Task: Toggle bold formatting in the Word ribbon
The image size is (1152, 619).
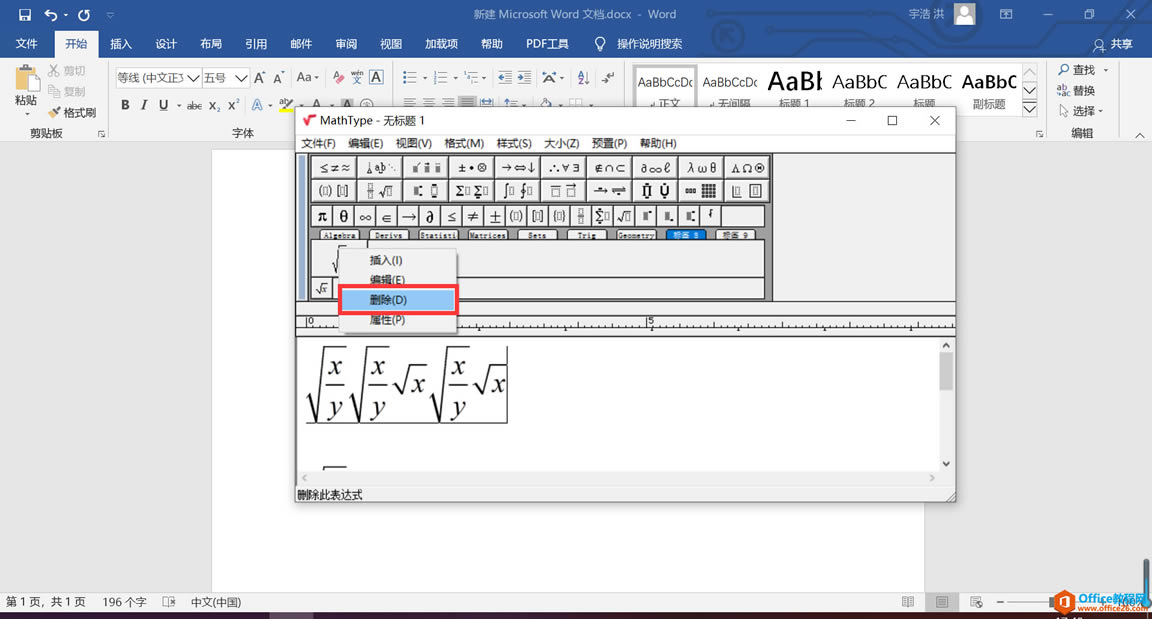Action: (x=125, y=104)
